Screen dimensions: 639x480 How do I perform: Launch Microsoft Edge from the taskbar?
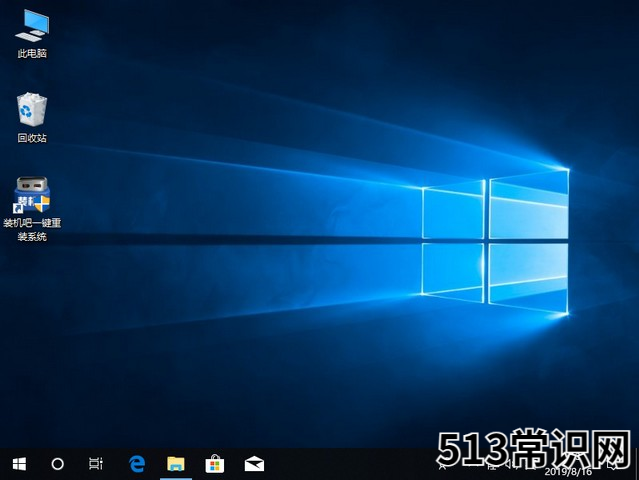(x=137, y=464)
